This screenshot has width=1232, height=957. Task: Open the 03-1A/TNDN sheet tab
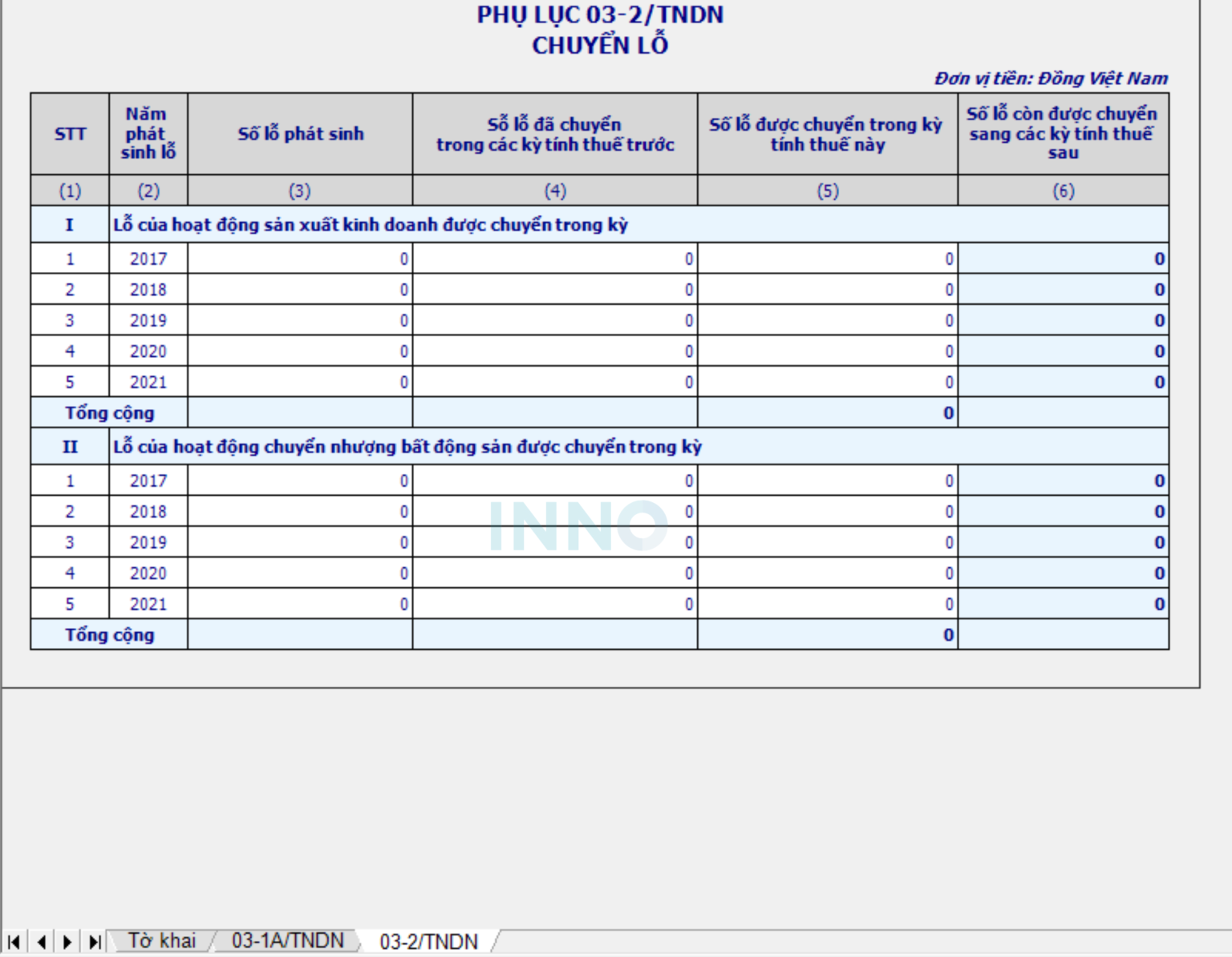coord(287,941)
